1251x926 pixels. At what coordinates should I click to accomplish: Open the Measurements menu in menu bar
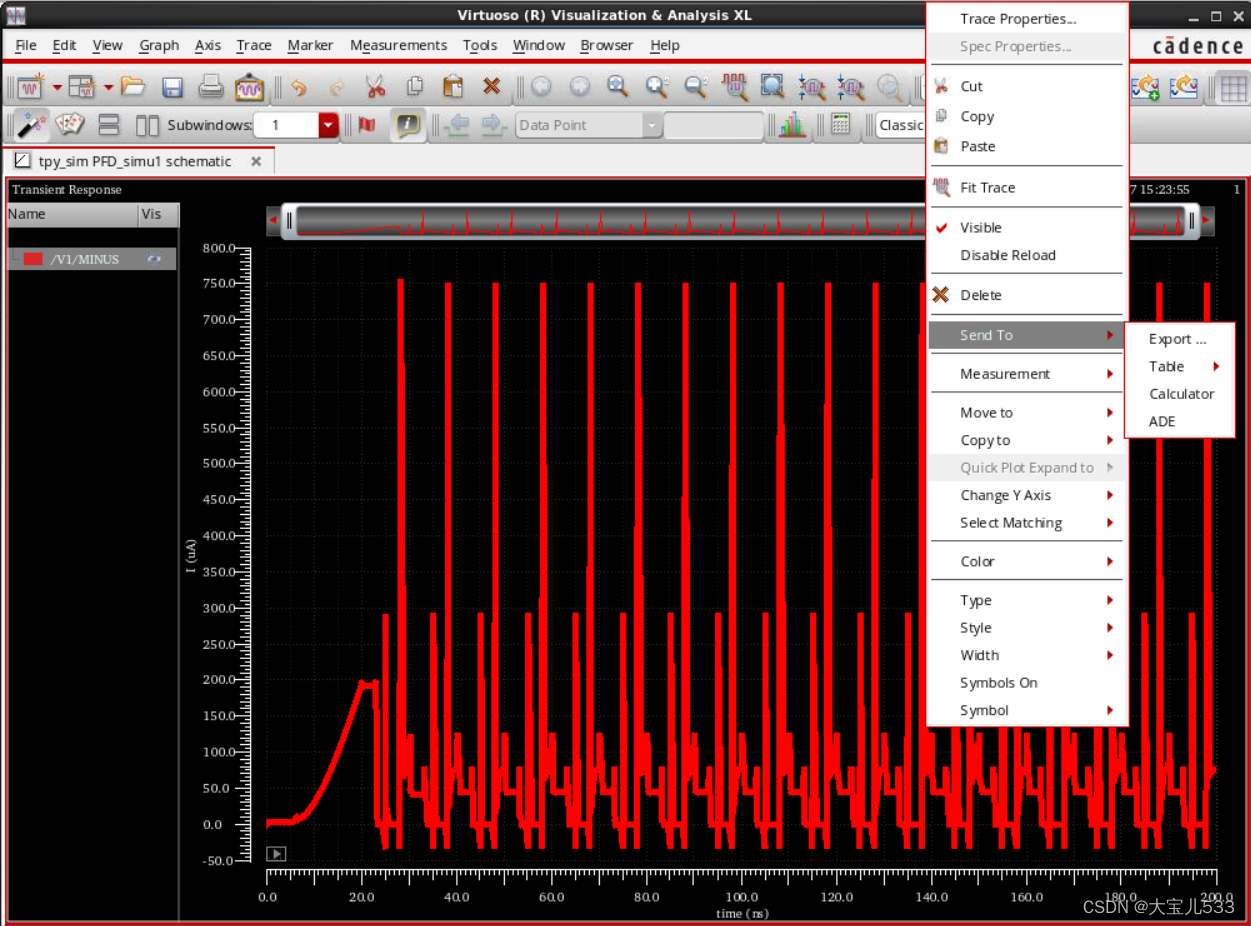click(398, 45)
